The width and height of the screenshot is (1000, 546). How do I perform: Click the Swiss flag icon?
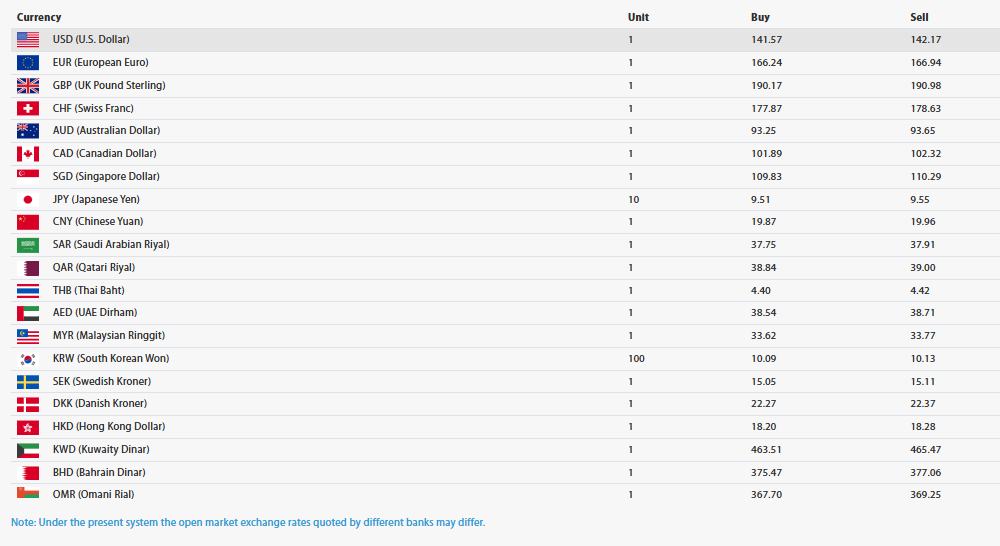(28, 108)
